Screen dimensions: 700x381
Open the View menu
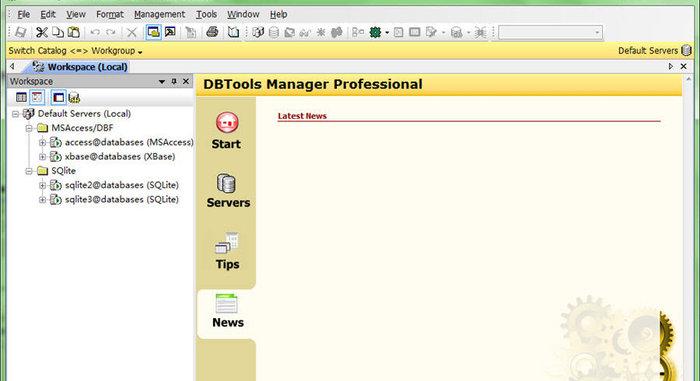[76, 14]
